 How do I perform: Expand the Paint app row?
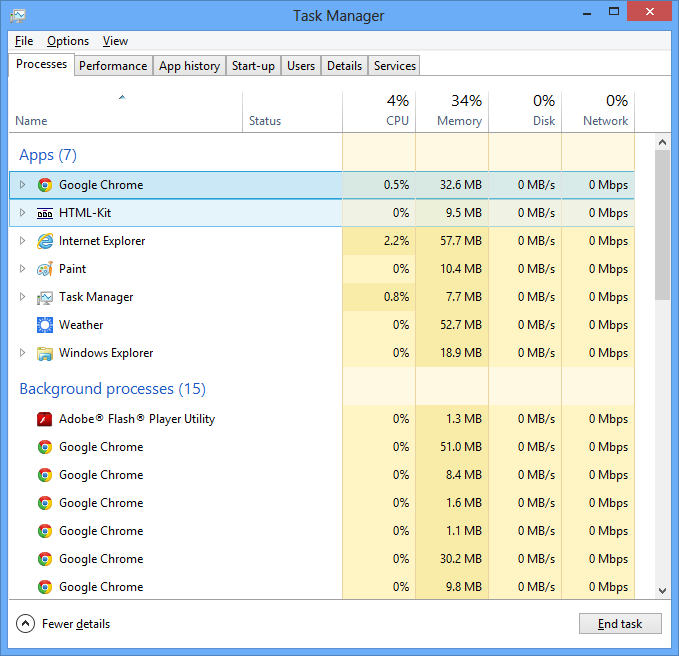pyautogui.click(x=23, y=269)
